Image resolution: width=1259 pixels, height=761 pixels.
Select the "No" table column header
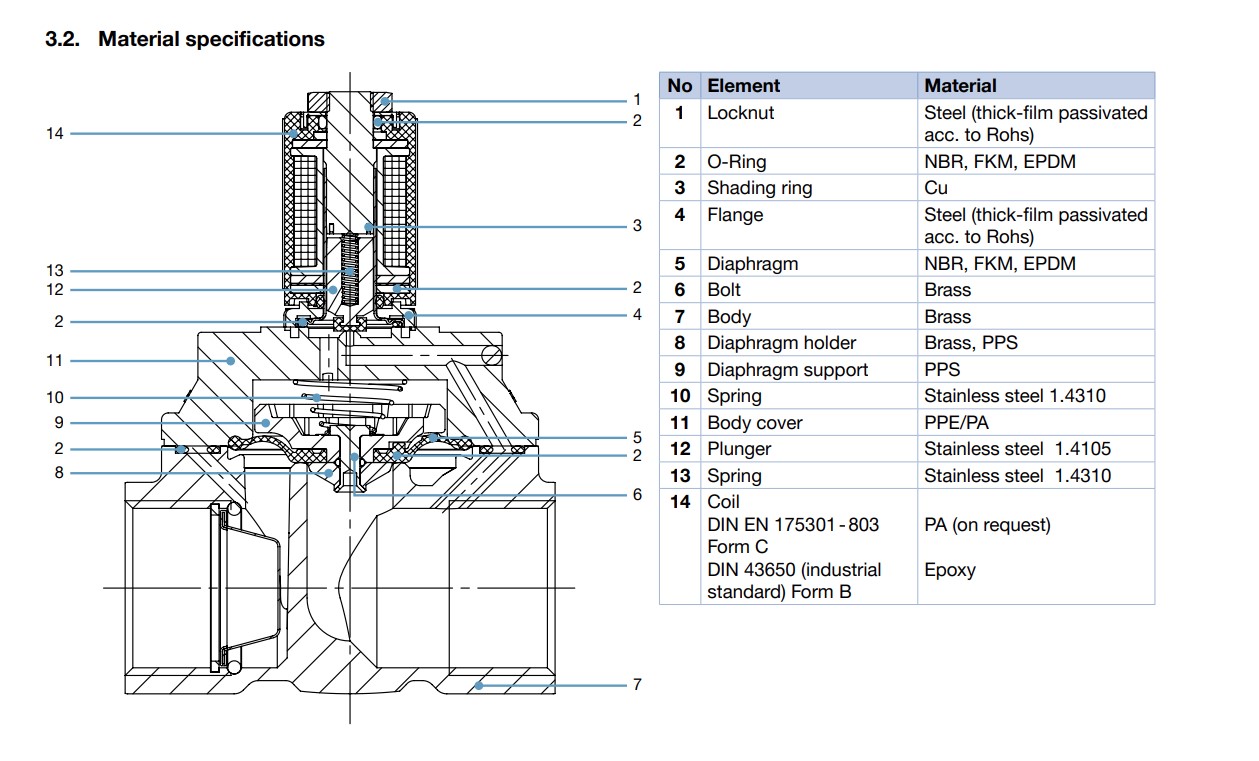pos(680,86)
